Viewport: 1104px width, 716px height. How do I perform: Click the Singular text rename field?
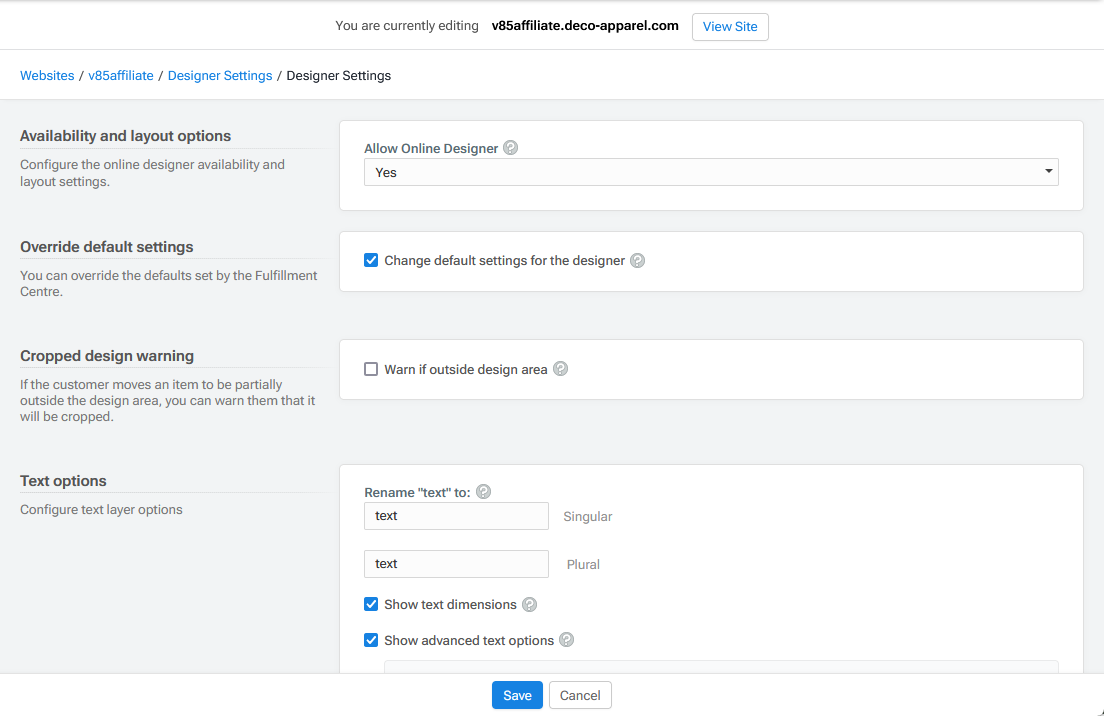pos(456,516)
